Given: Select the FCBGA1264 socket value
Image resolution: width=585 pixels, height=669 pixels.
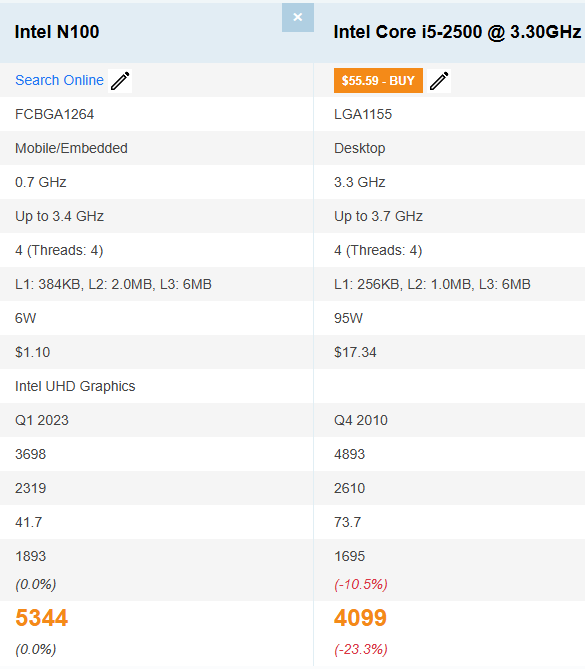Looking at the screenshot, I should pos(54,114).
